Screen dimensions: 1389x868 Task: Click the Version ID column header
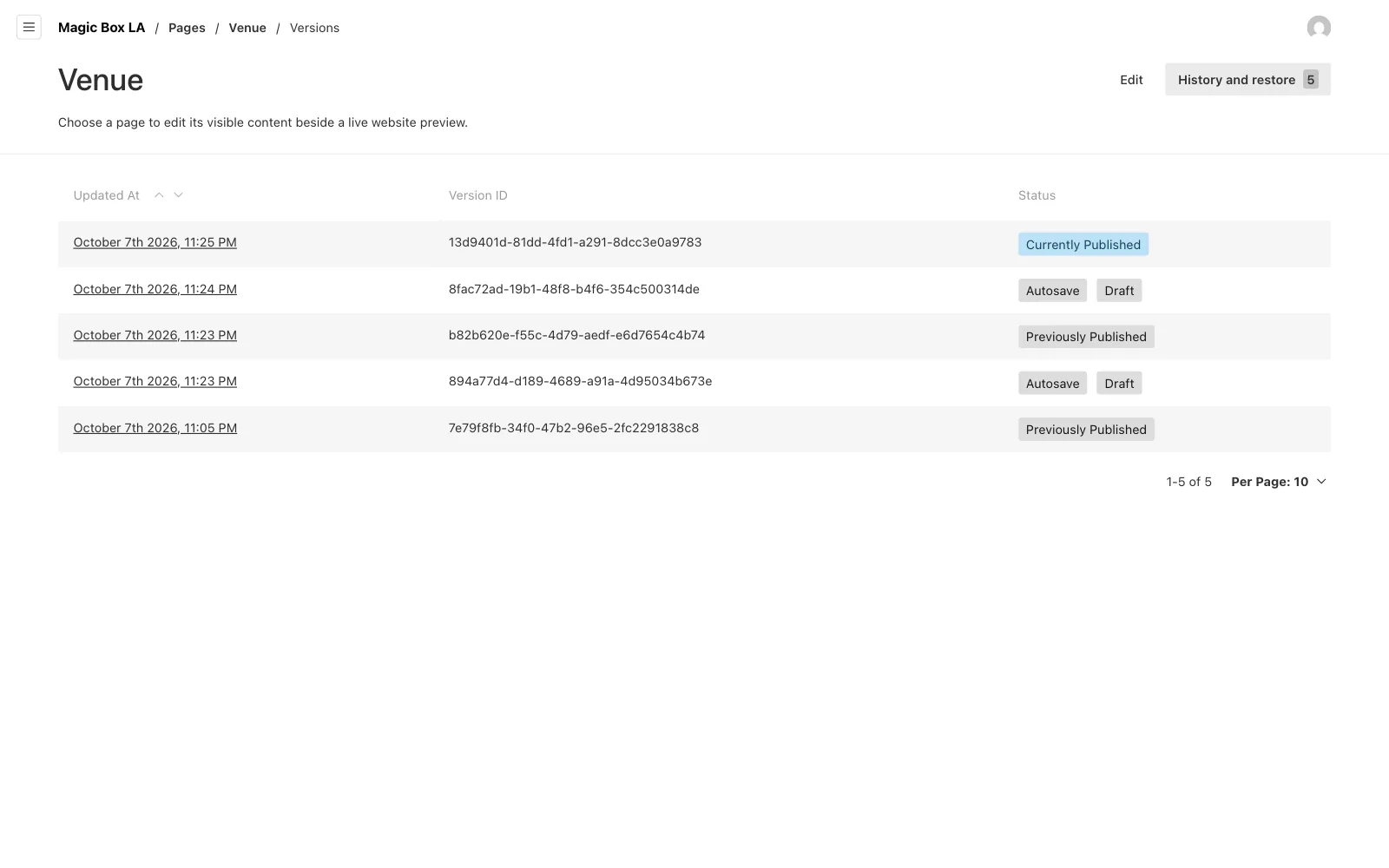(478, 195)
